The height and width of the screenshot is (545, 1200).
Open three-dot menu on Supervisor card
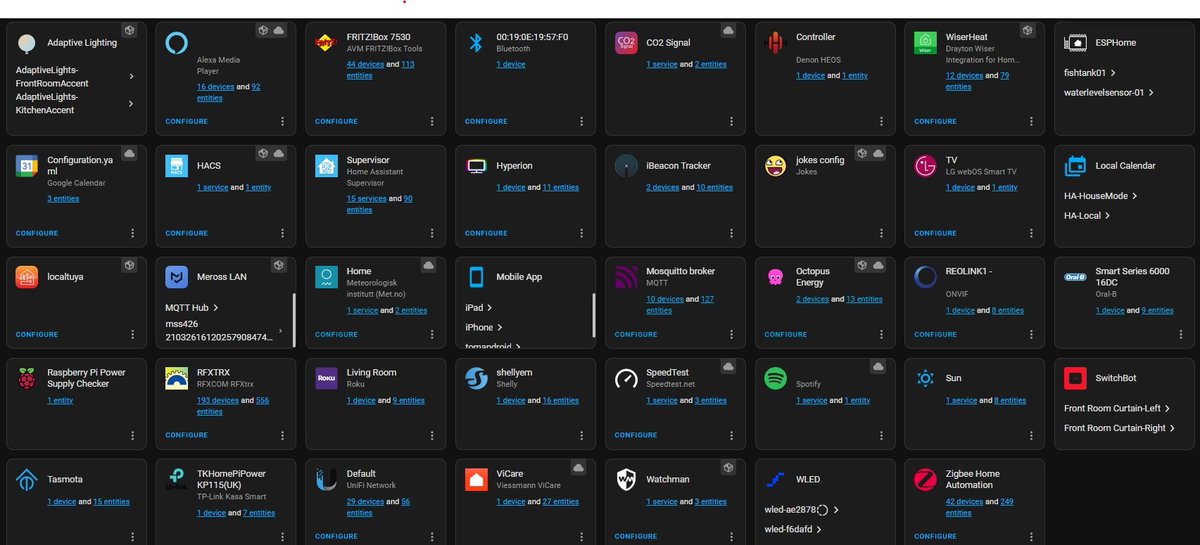click(432, 233)
